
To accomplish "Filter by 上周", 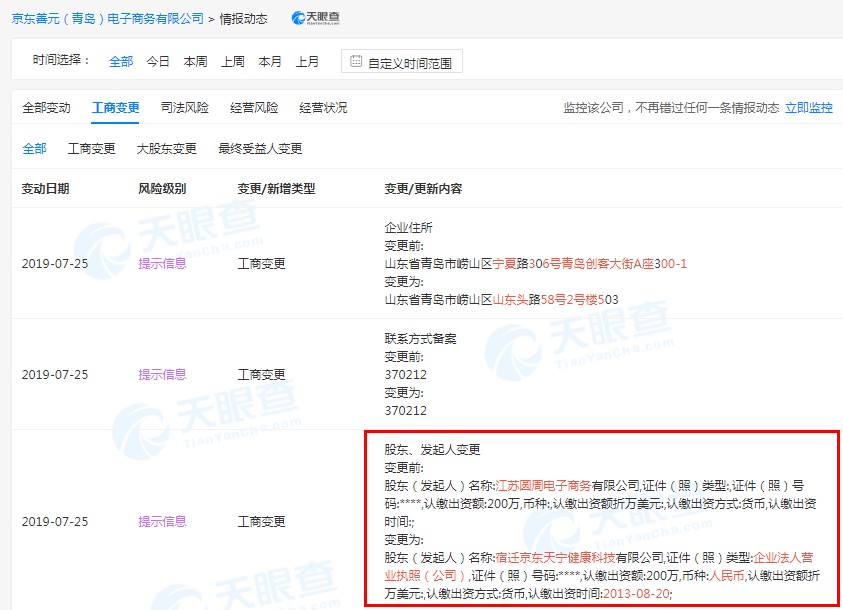I will (233, 61).
